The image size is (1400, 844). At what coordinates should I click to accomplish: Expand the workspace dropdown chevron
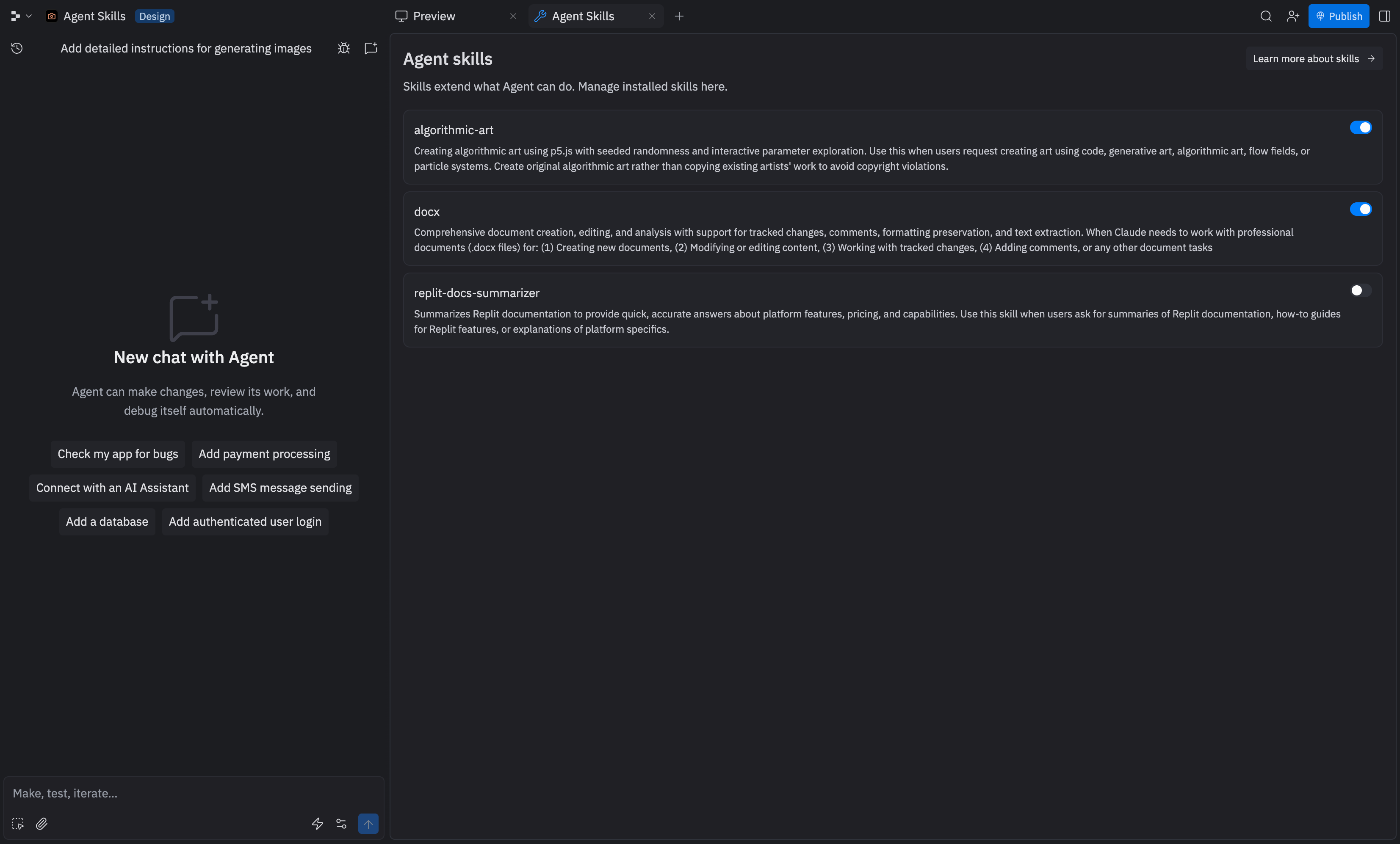29,16
